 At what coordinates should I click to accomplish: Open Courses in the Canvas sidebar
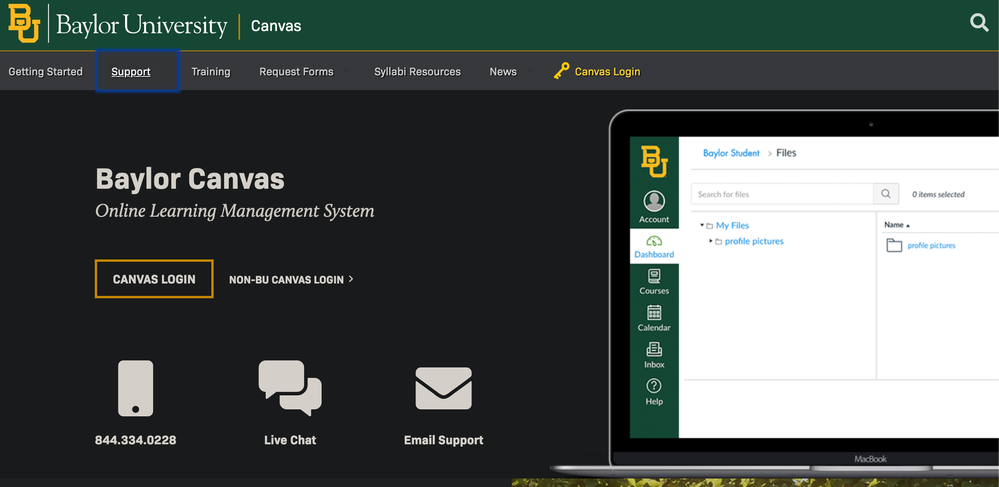pos(654,282)
